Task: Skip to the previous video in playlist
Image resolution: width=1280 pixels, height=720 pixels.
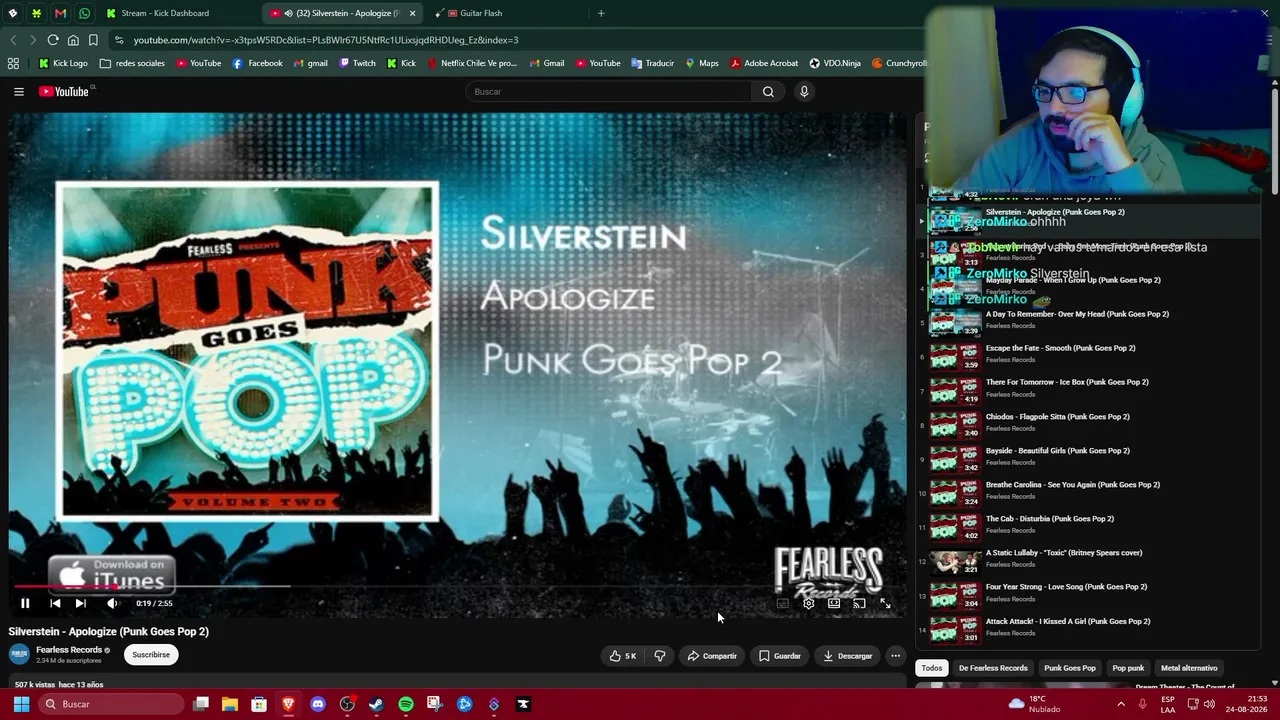Action: 55,603
